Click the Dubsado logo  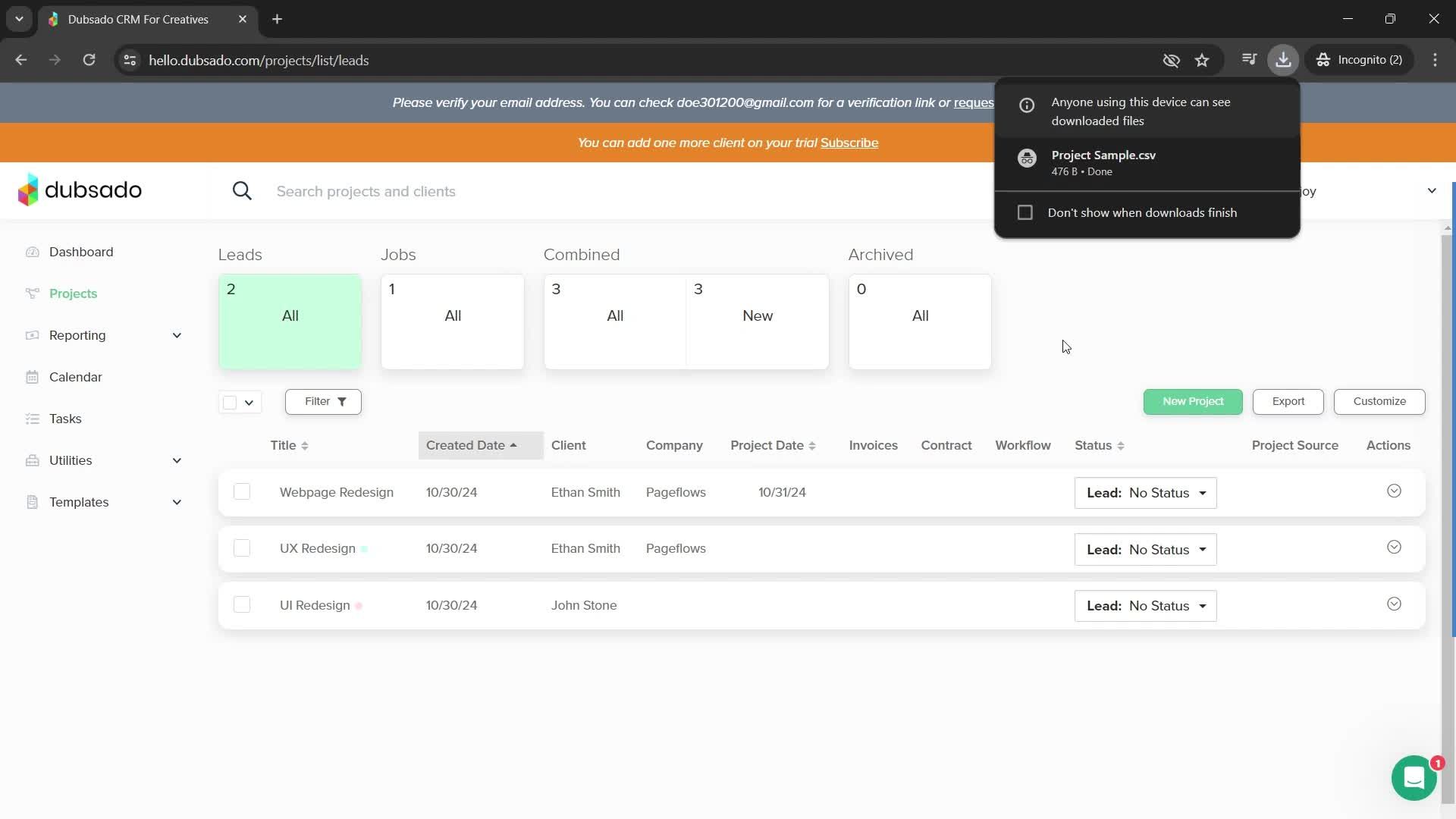click(80, 190)
